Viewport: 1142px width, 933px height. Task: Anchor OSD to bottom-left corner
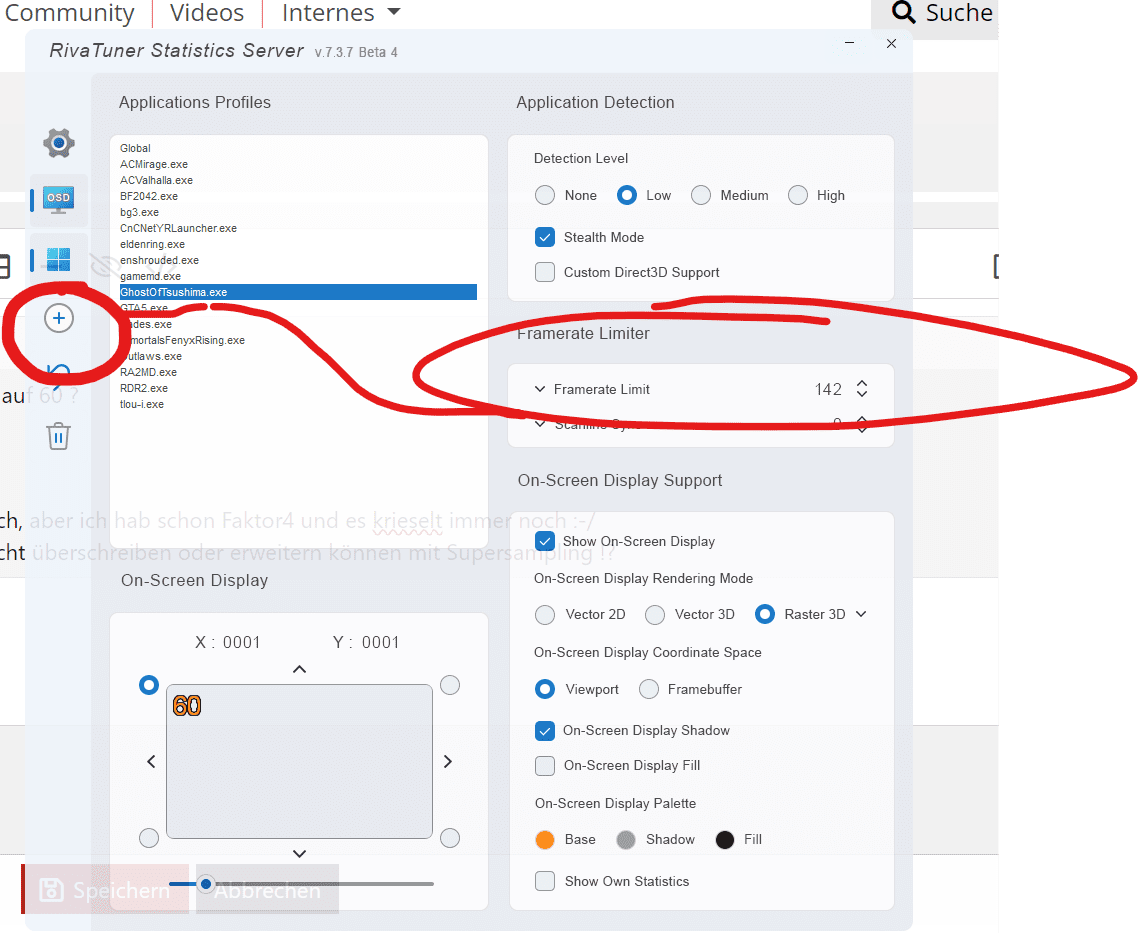coord(149,838)
